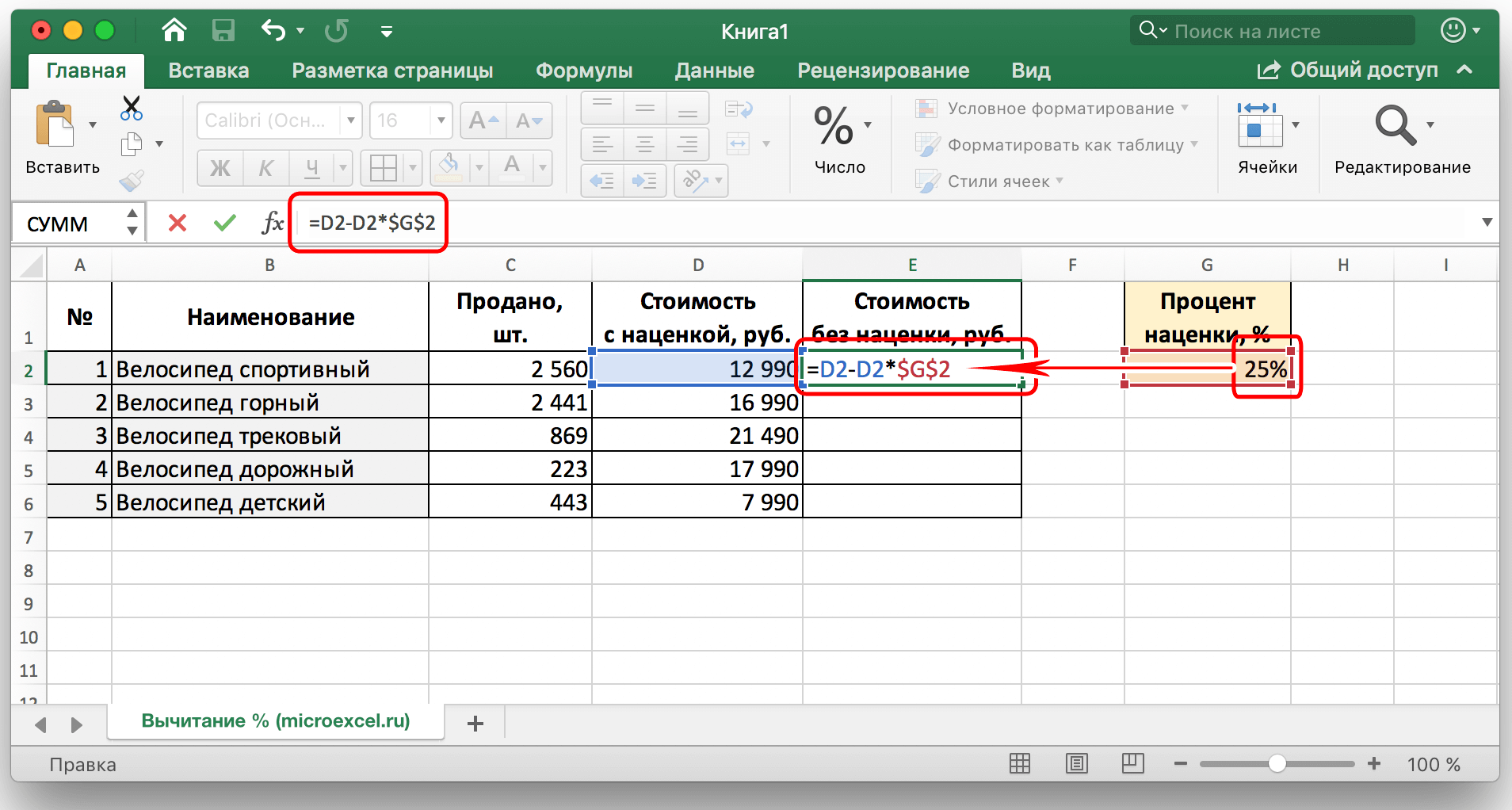The image size is (1512, 810).
Task: Confirm formula with the green checkmark
Action: pyautogui.click(x=224, y=223)
